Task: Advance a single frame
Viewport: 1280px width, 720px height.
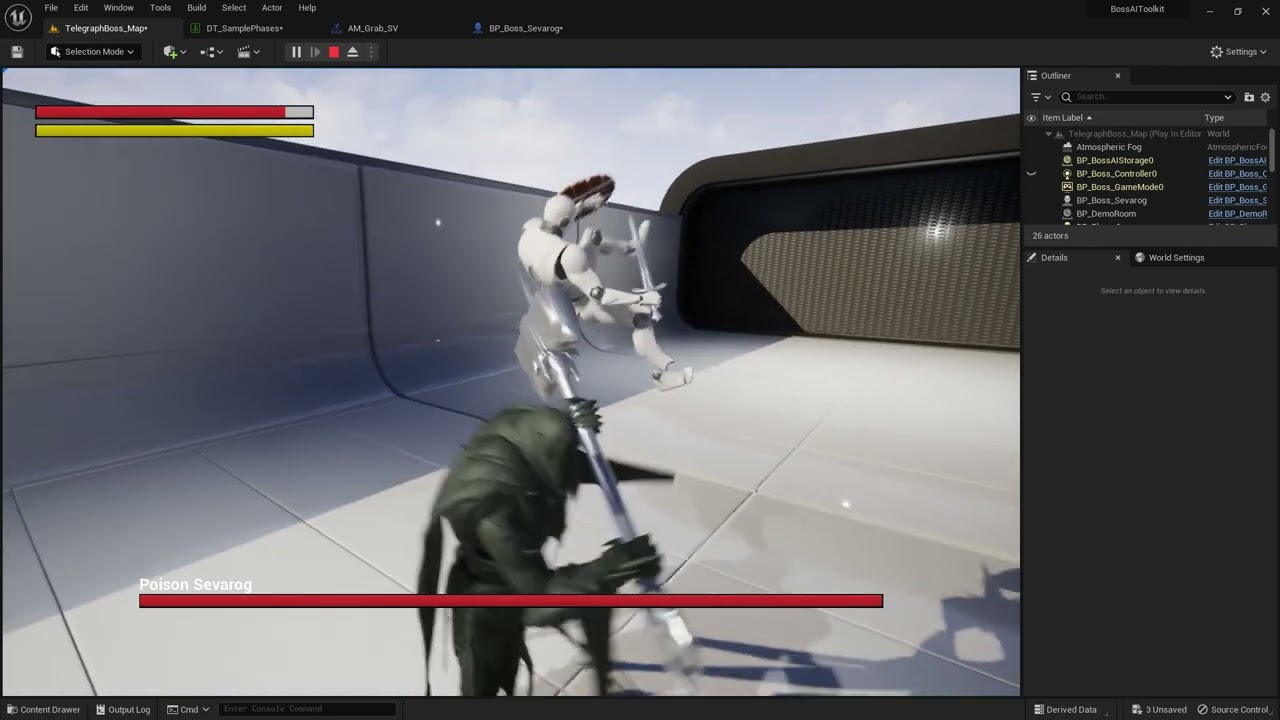Action: click(315, 52)
